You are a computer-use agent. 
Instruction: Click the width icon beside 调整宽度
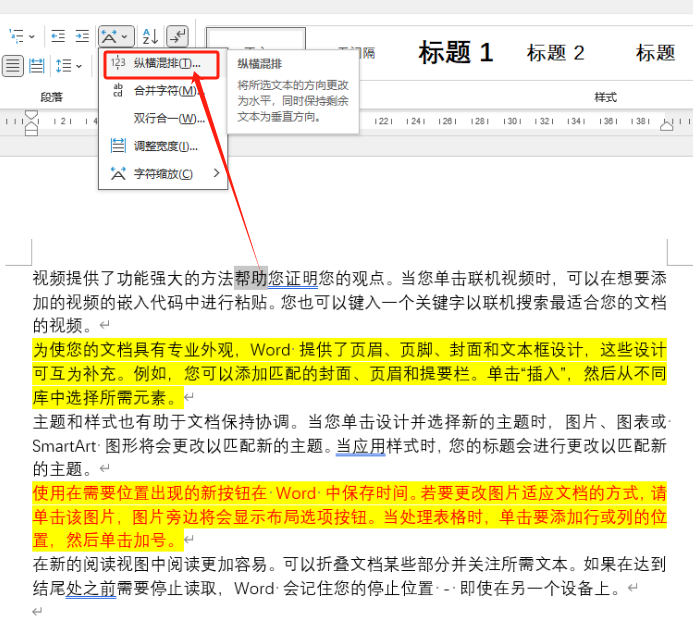(x=118, y=145)
